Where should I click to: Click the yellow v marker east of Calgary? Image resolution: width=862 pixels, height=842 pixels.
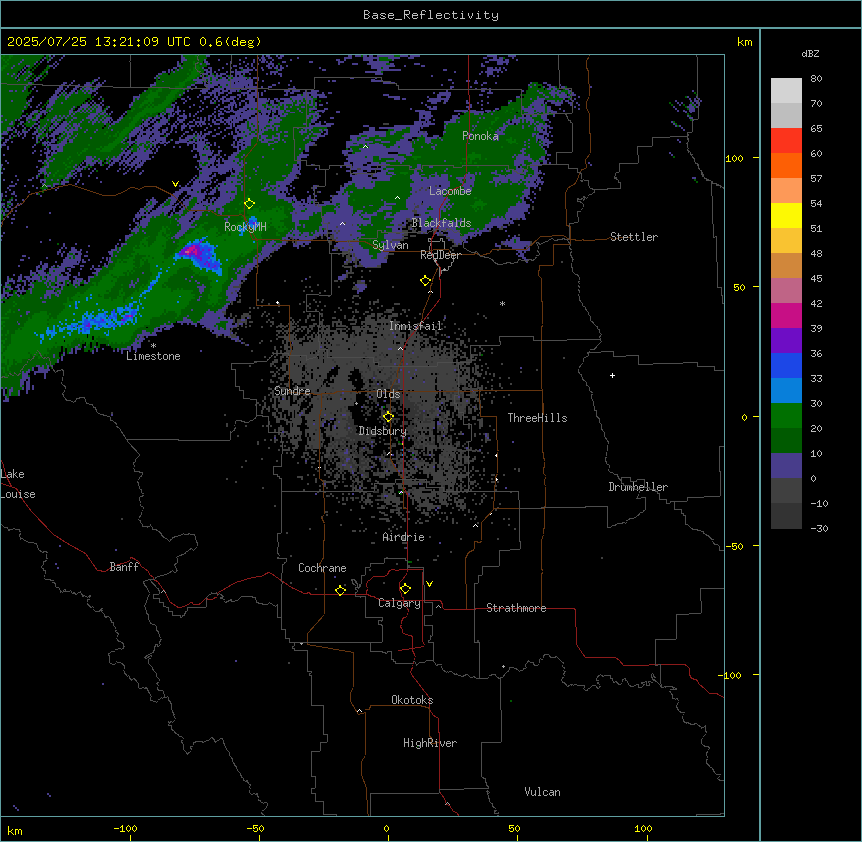pos(429,584)
